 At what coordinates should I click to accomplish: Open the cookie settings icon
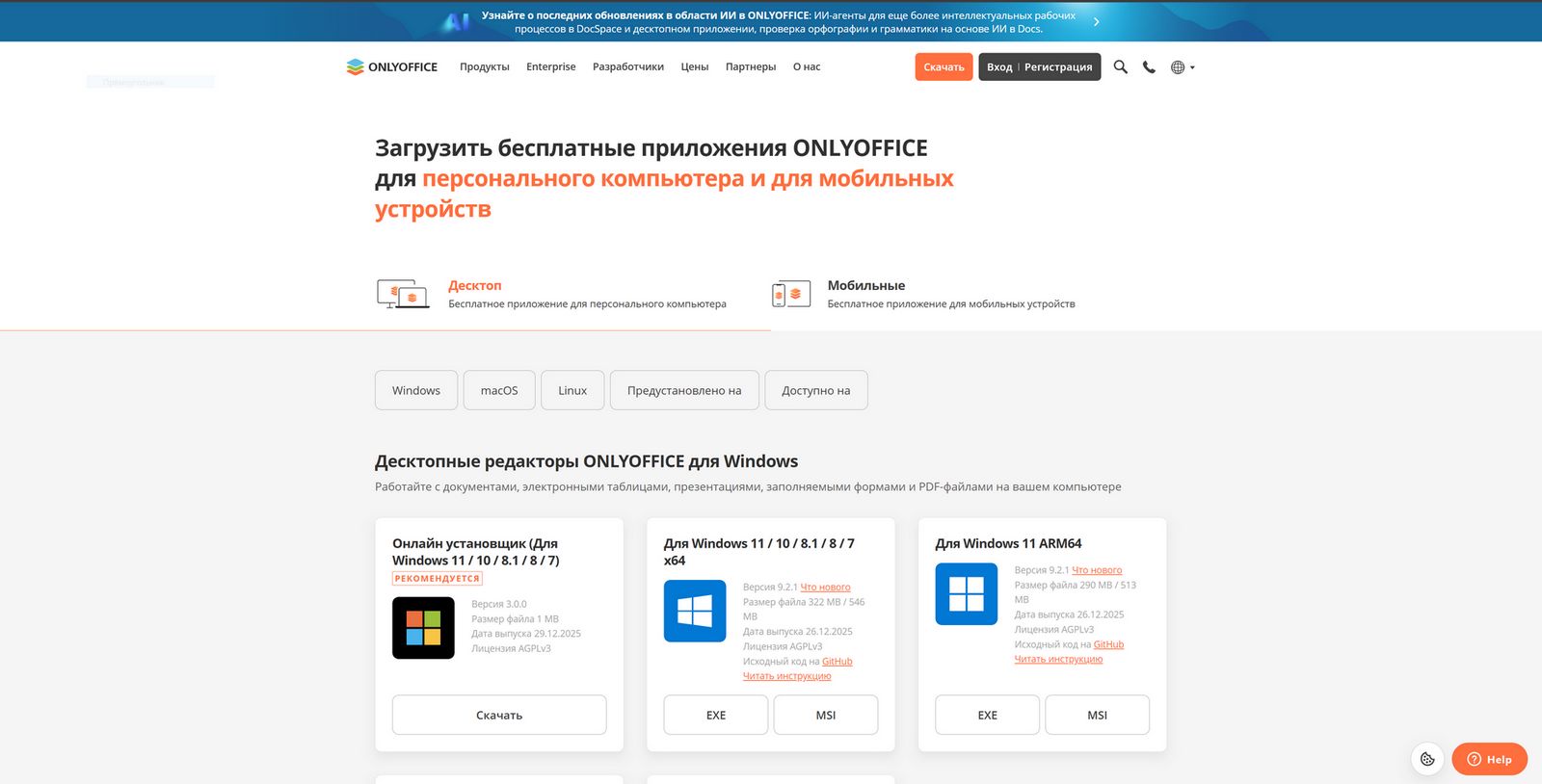1427,759
